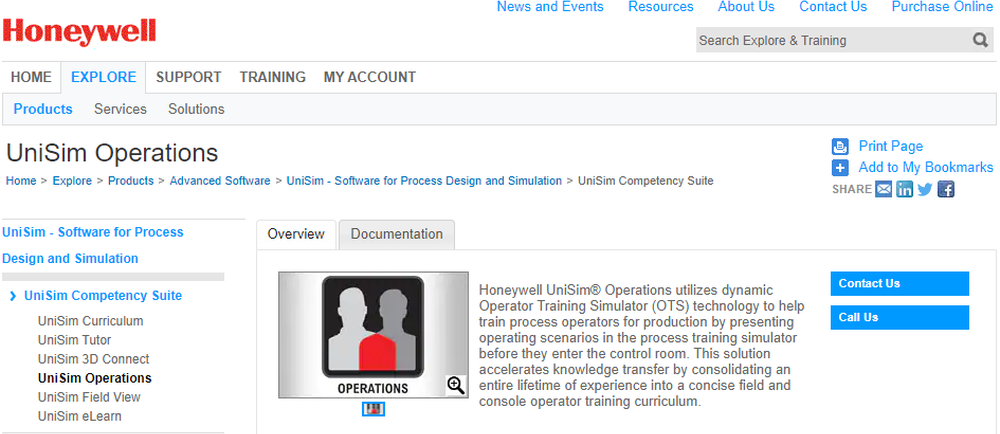Click Add to My Bookmarks text link

(x=926, y=167)
